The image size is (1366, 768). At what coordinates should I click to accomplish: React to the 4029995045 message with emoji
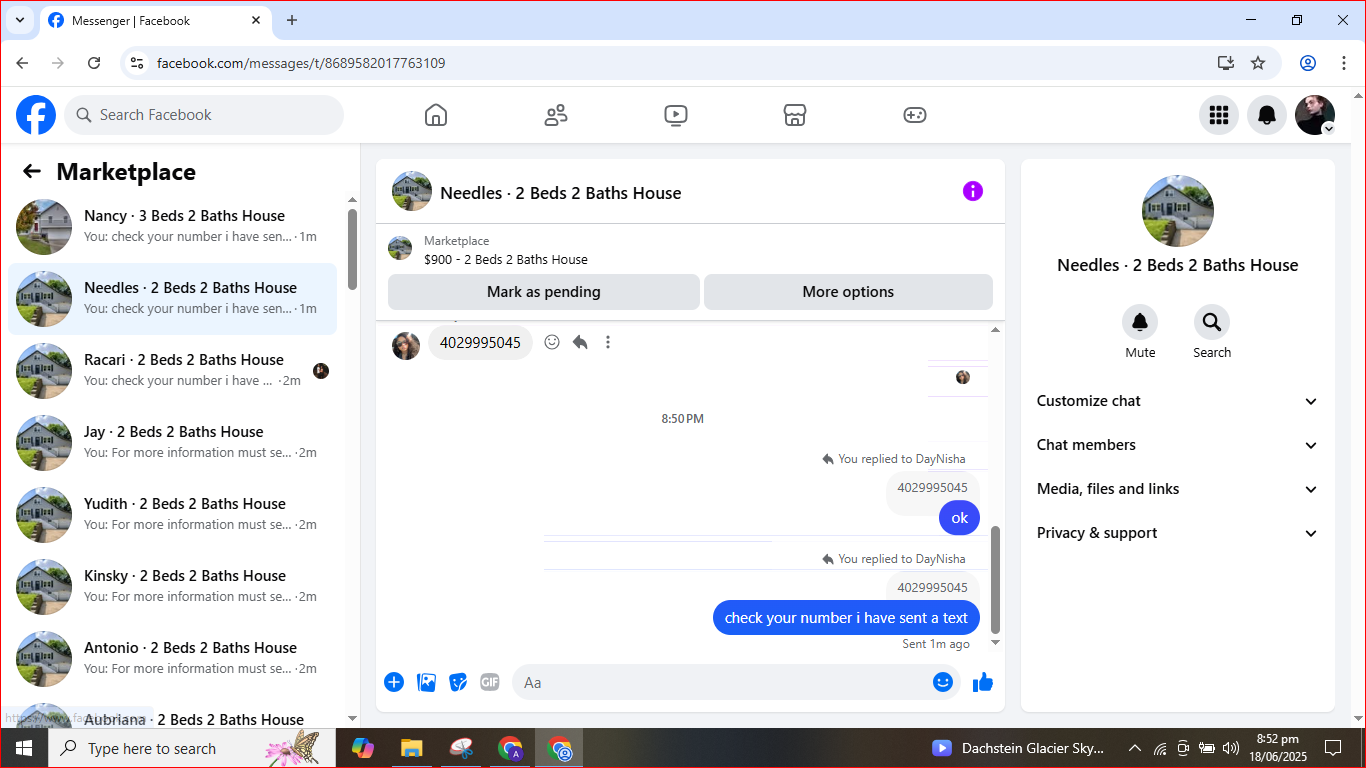tap(552, 342)
